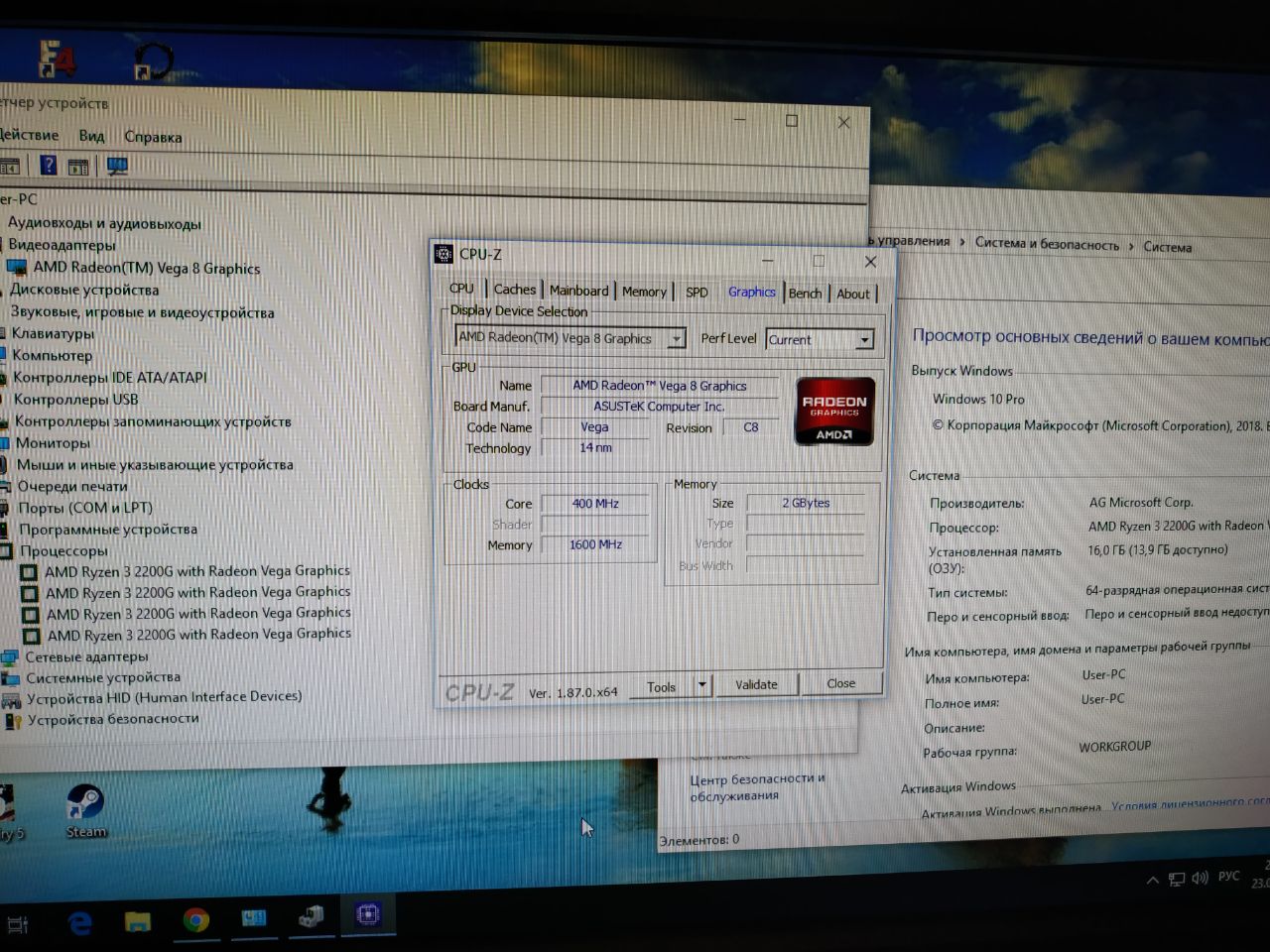Click the scan hardware monitor toolbar icon
The height and width of the screenshot is (952, 1270).
[x=117, y=166]
